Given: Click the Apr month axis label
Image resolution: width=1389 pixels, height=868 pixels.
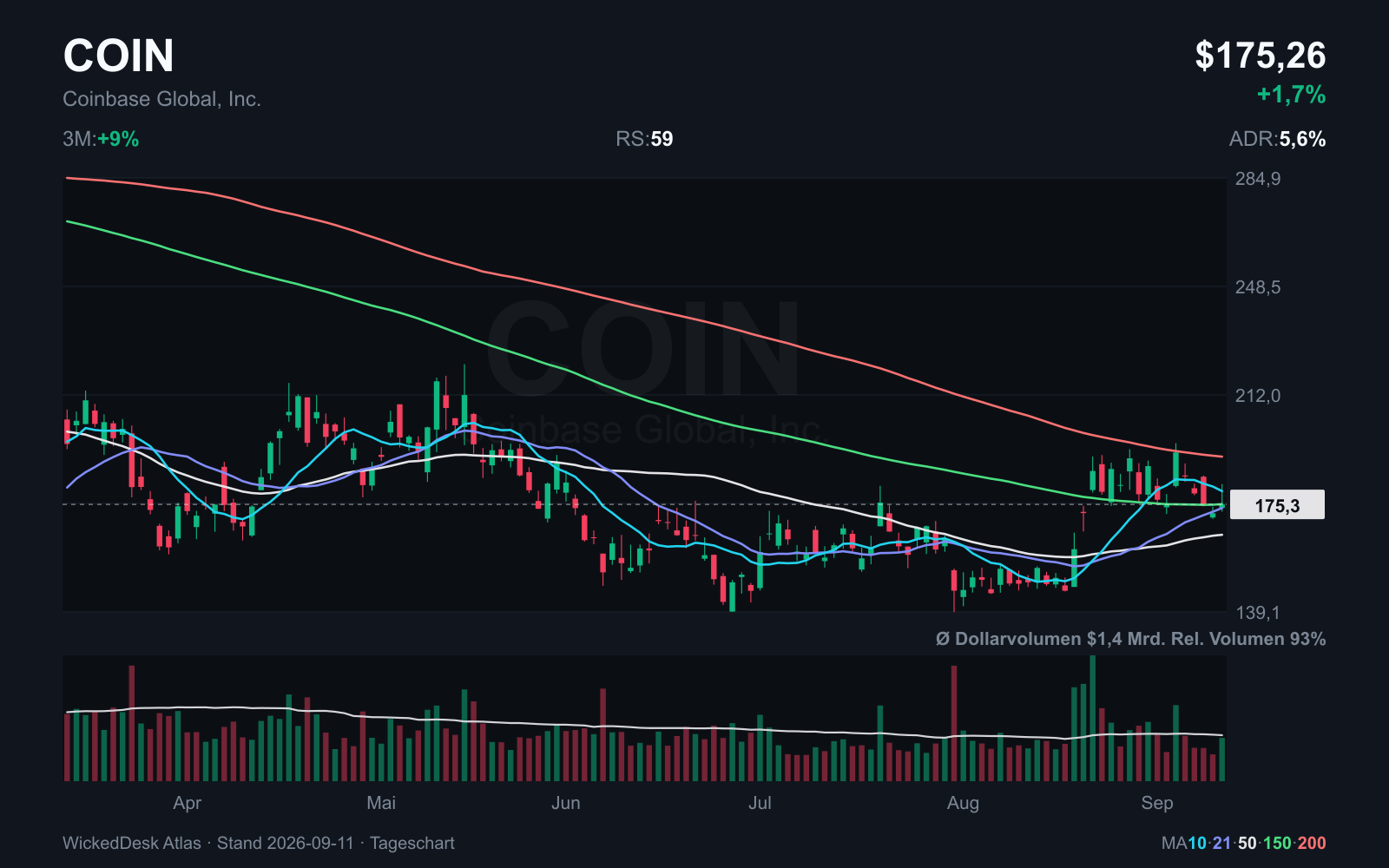Looking at the screenshot, I should (x=188, y=803).
